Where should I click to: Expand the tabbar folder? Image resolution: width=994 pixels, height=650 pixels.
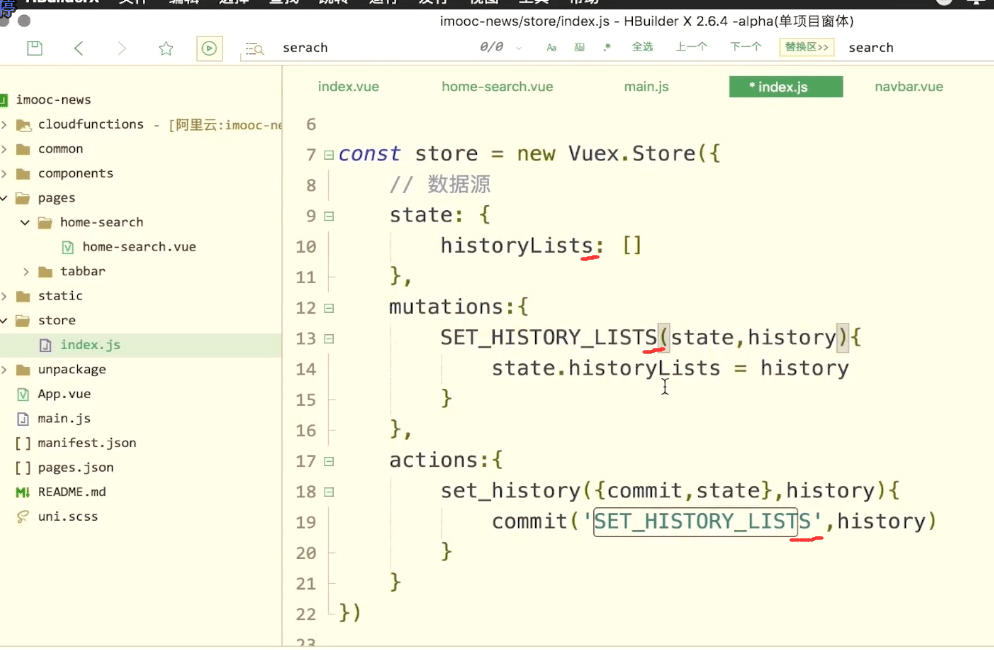tap(26, 271)
